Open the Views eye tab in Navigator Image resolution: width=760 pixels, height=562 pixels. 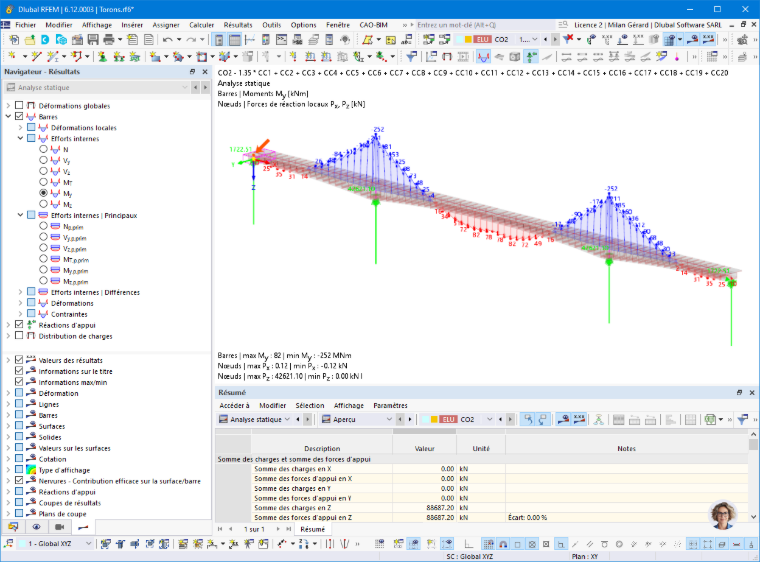pos(36,527)
